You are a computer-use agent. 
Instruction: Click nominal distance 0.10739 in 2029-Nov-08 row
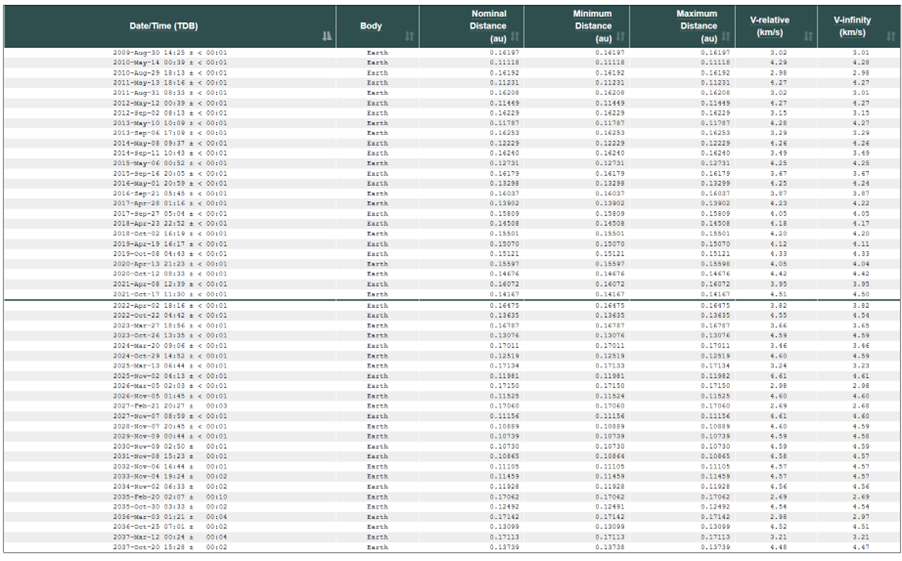pos(505,437)
